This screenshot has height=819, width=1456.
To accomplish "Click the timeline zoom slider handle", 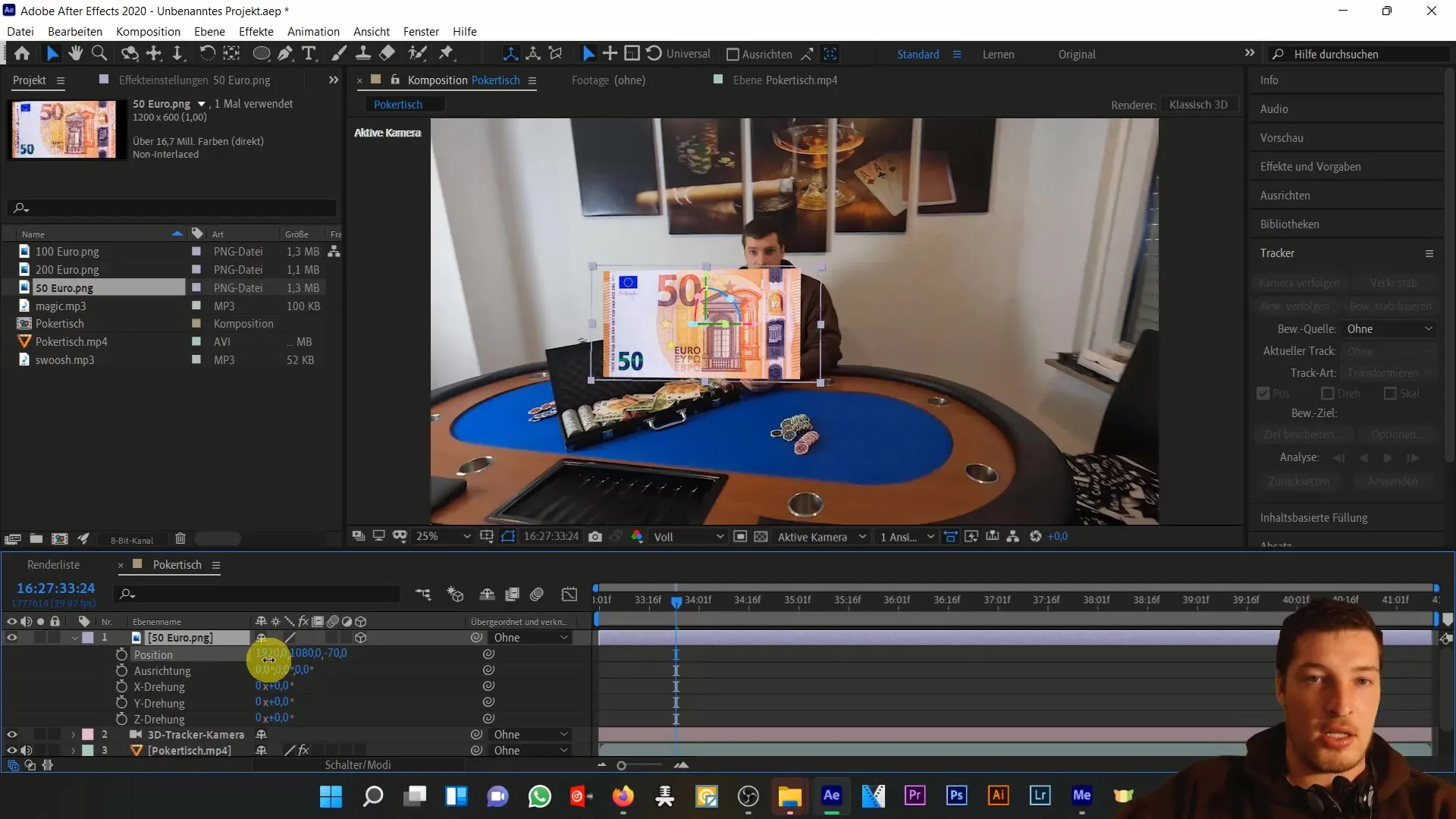I will point(621,766).
